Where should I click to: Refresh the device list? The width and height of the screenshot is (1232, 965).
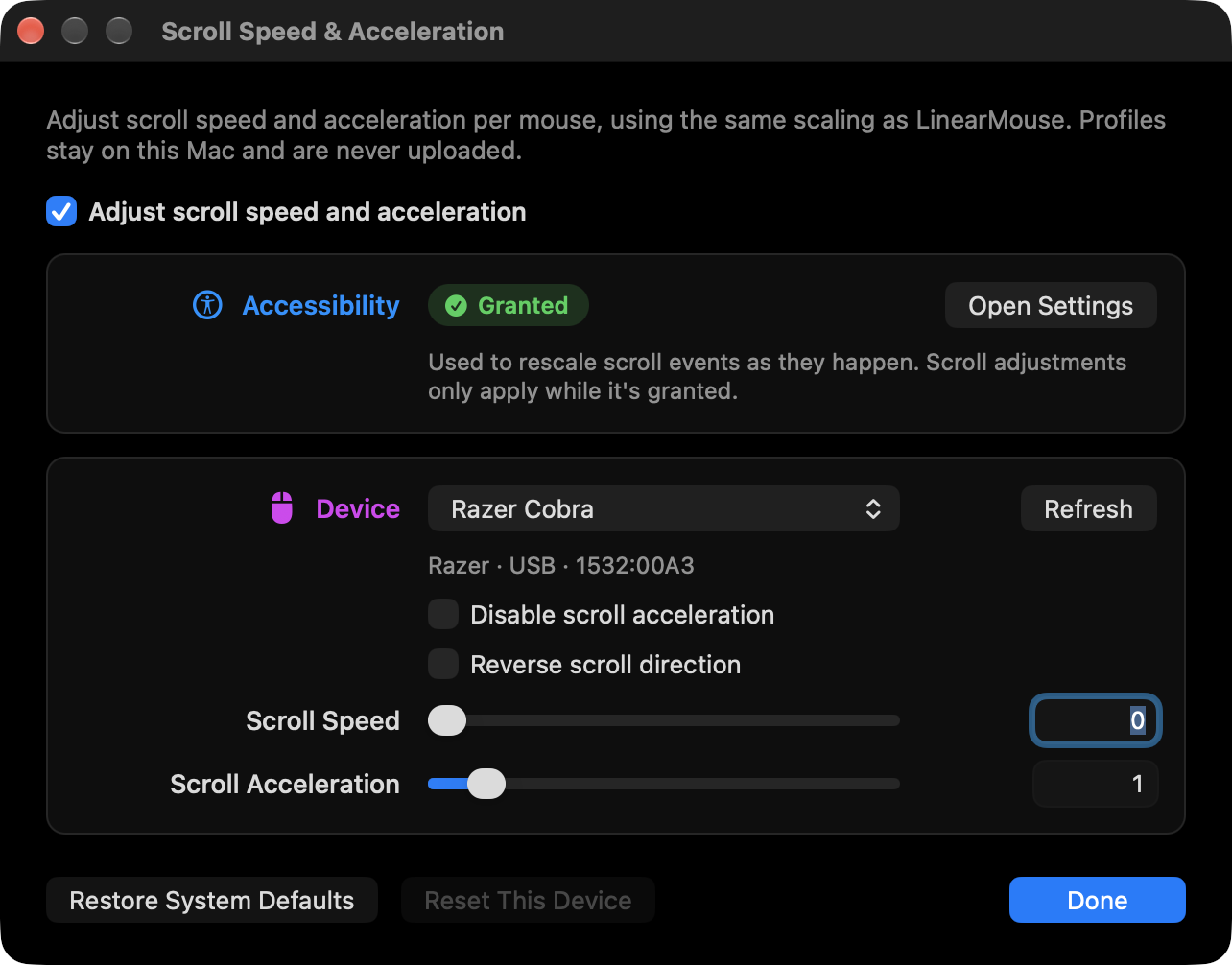point(1088,508)
